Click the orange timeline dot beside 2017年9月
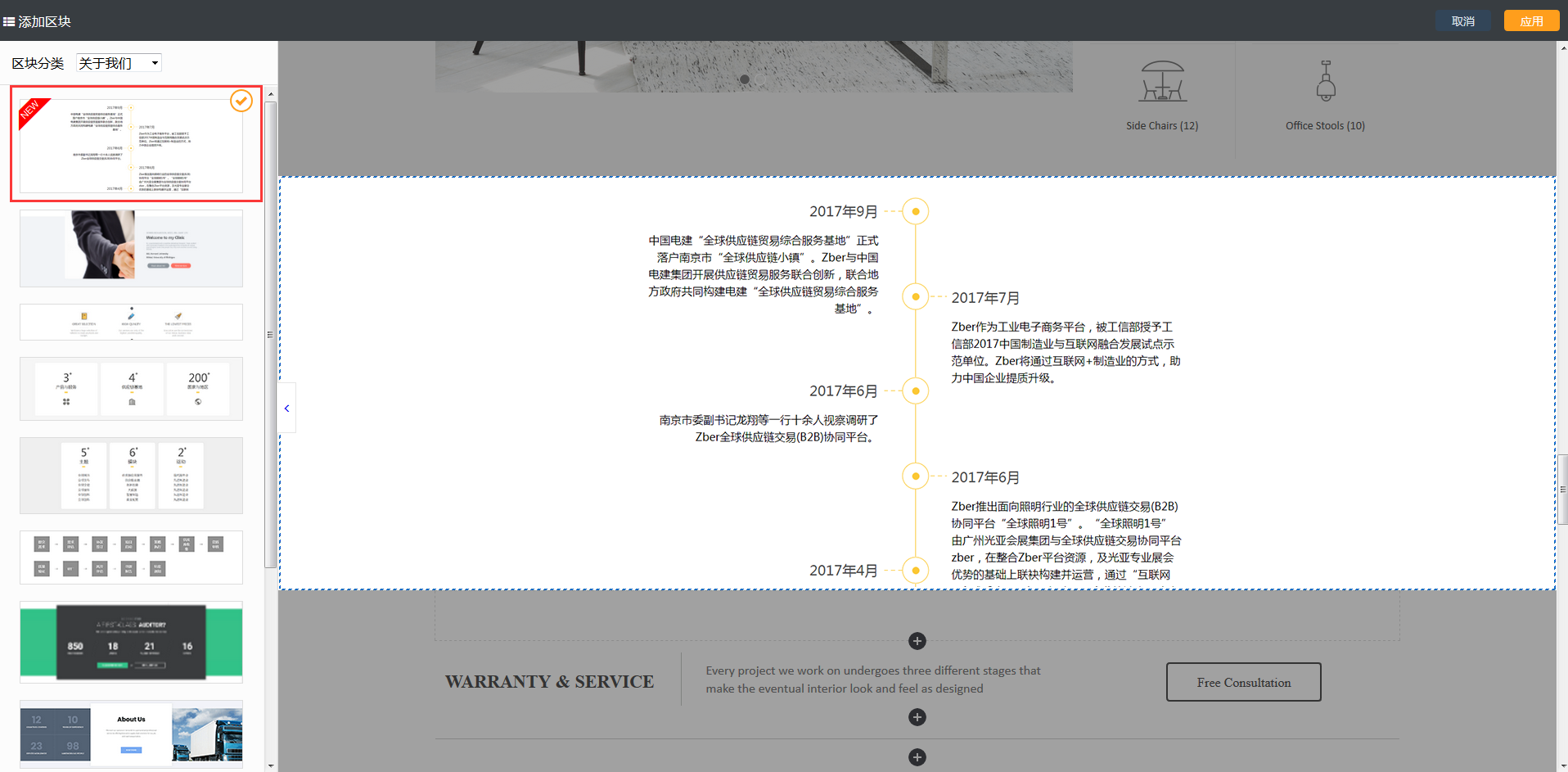Image resolution: width=1568 pixels, height=772 pixels. pos(915,211)
